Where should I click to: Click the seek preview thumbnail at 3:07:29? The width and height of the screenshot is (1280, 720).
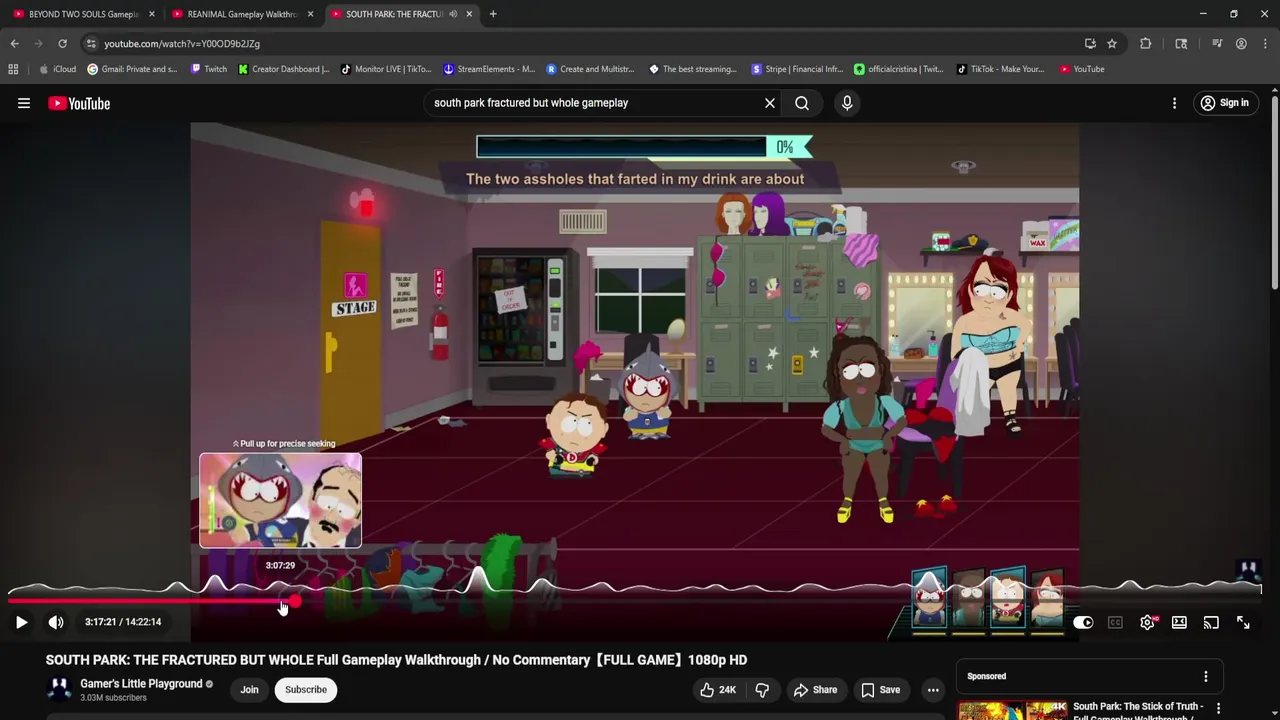[x=280, y=500]
